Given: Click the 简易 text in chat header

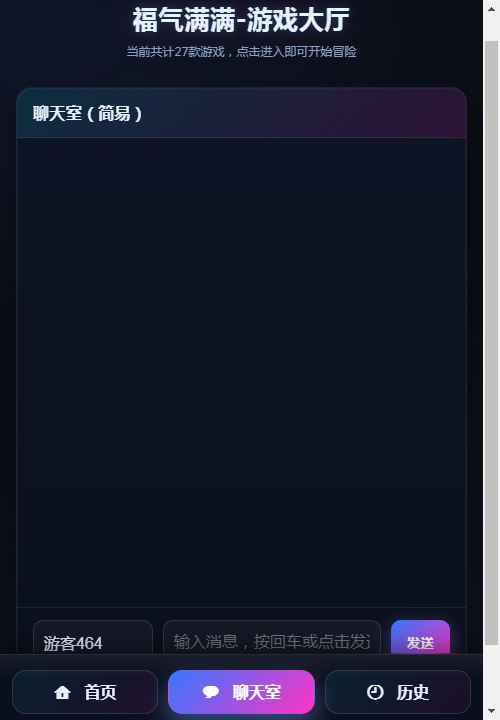Looking at the screenshot, I should (x=114, y=113).
